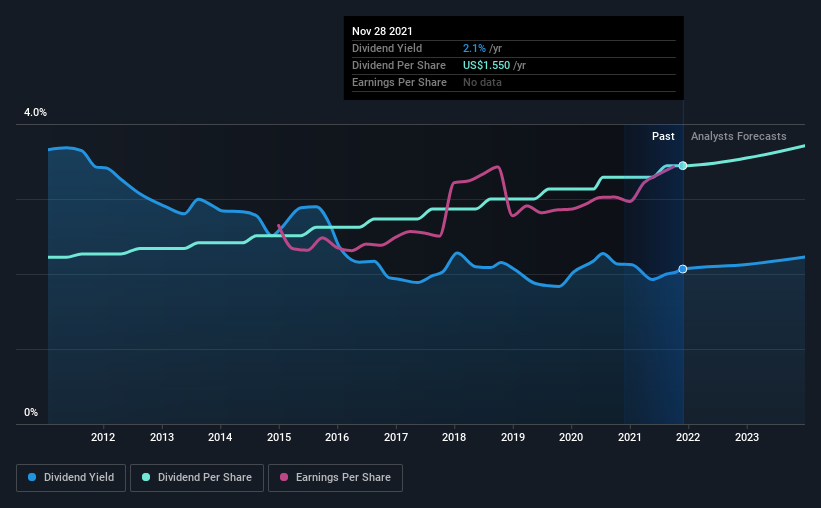Click the 2023 x-axis year label

point(747,437)
